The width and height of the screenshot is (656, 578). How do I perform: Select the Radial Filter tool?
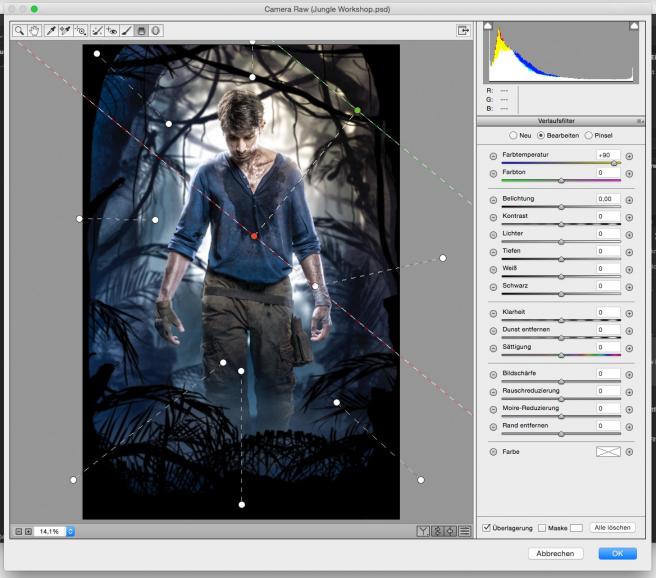156,31
